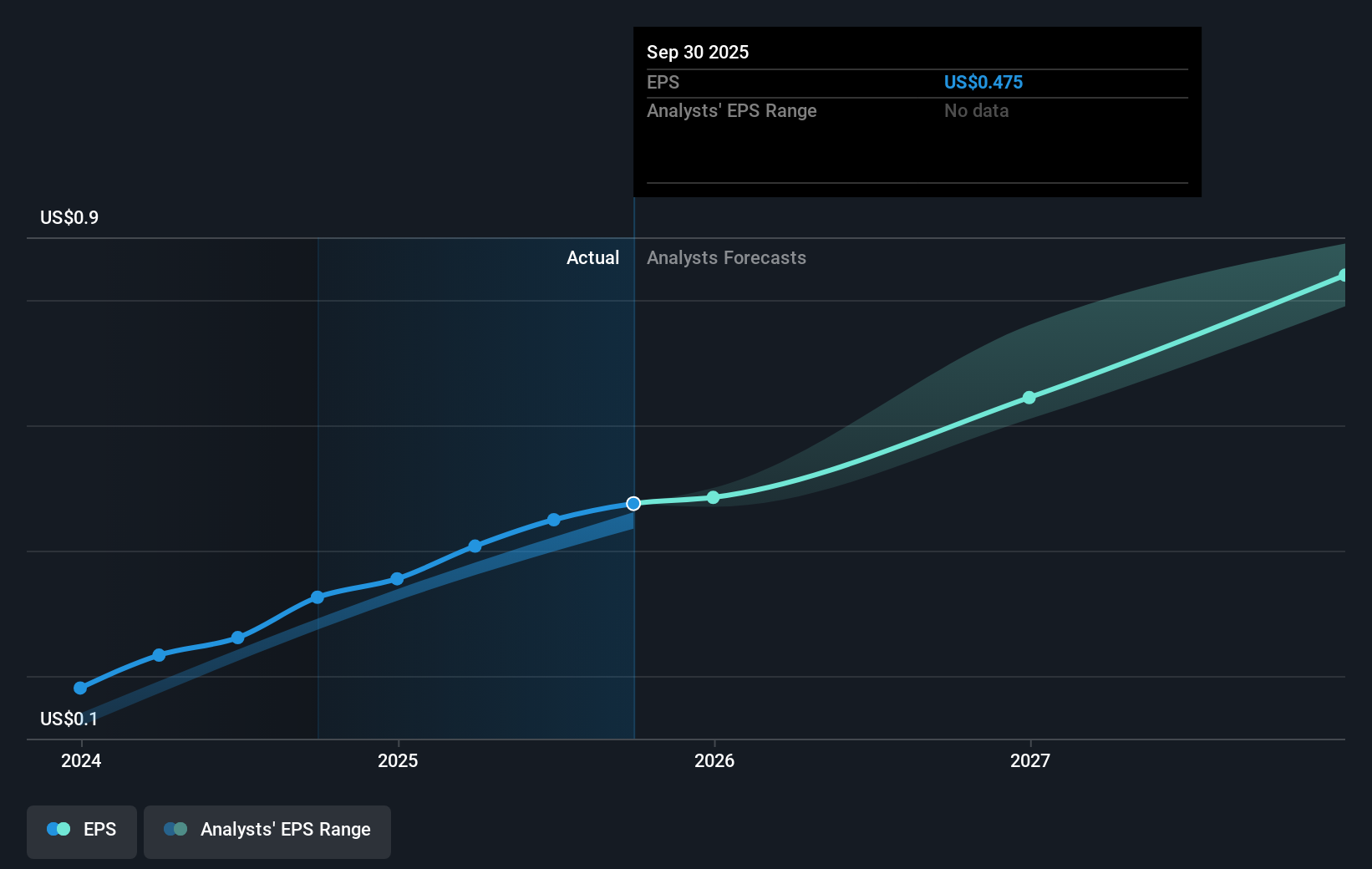Select the forecast data point at 2027
The height and width of the screenshot is (869, 1372).
pyautogui.click(x=1029, y=398)
